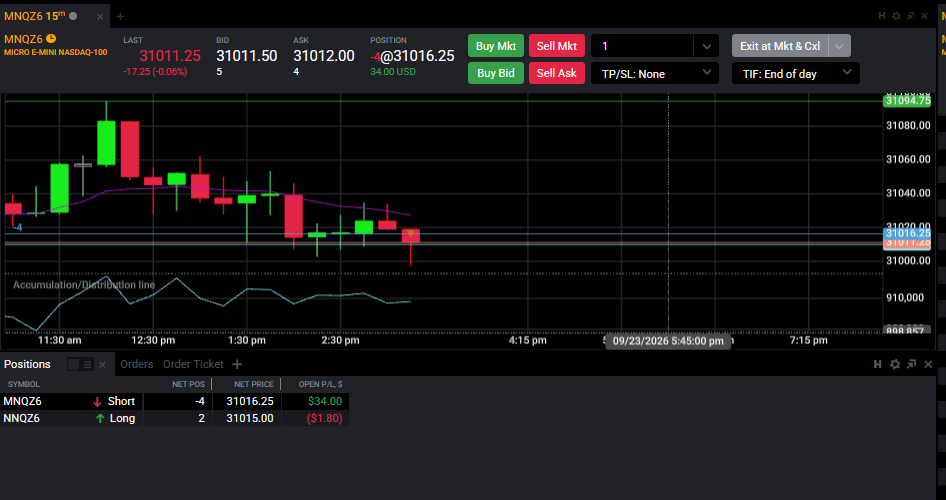Click the -17.25 (-0.06%) change text
Screen dimensions: 946x500
coord(155,72)
